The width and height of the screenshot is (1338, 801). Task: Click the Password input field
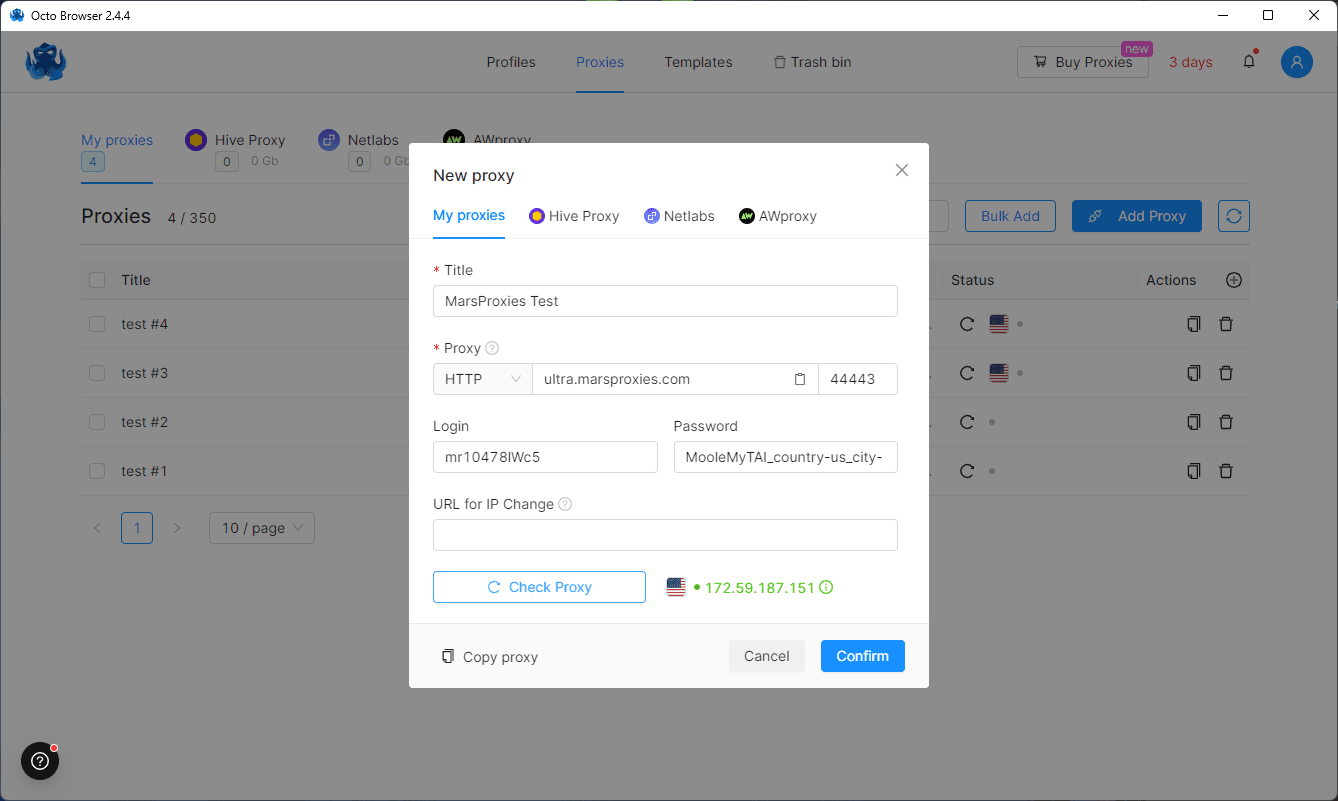pyautogui.click(x=786, y=457)
